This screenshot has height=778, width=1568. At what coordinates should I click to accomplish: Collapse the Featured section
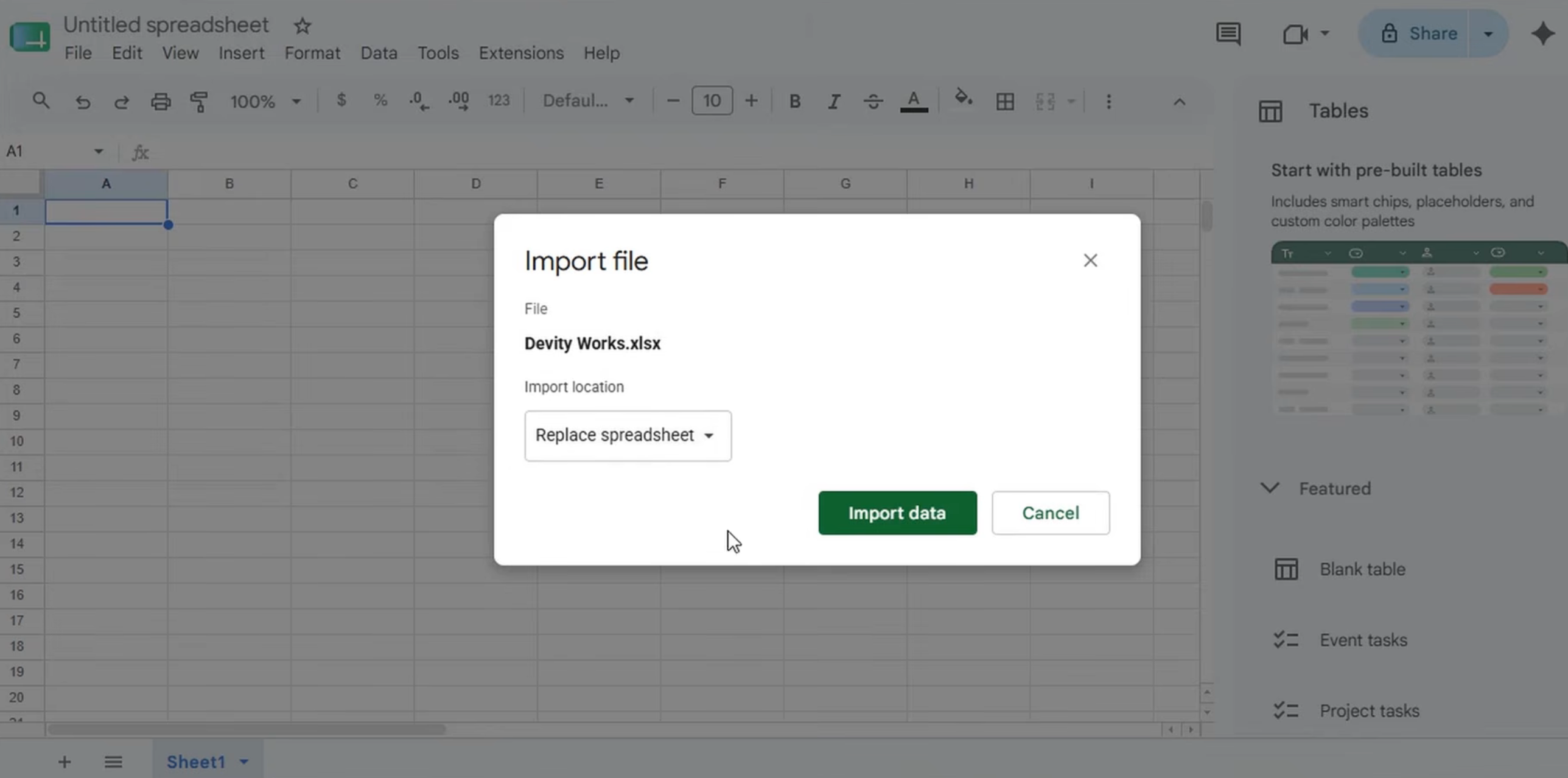point(1270,488)
